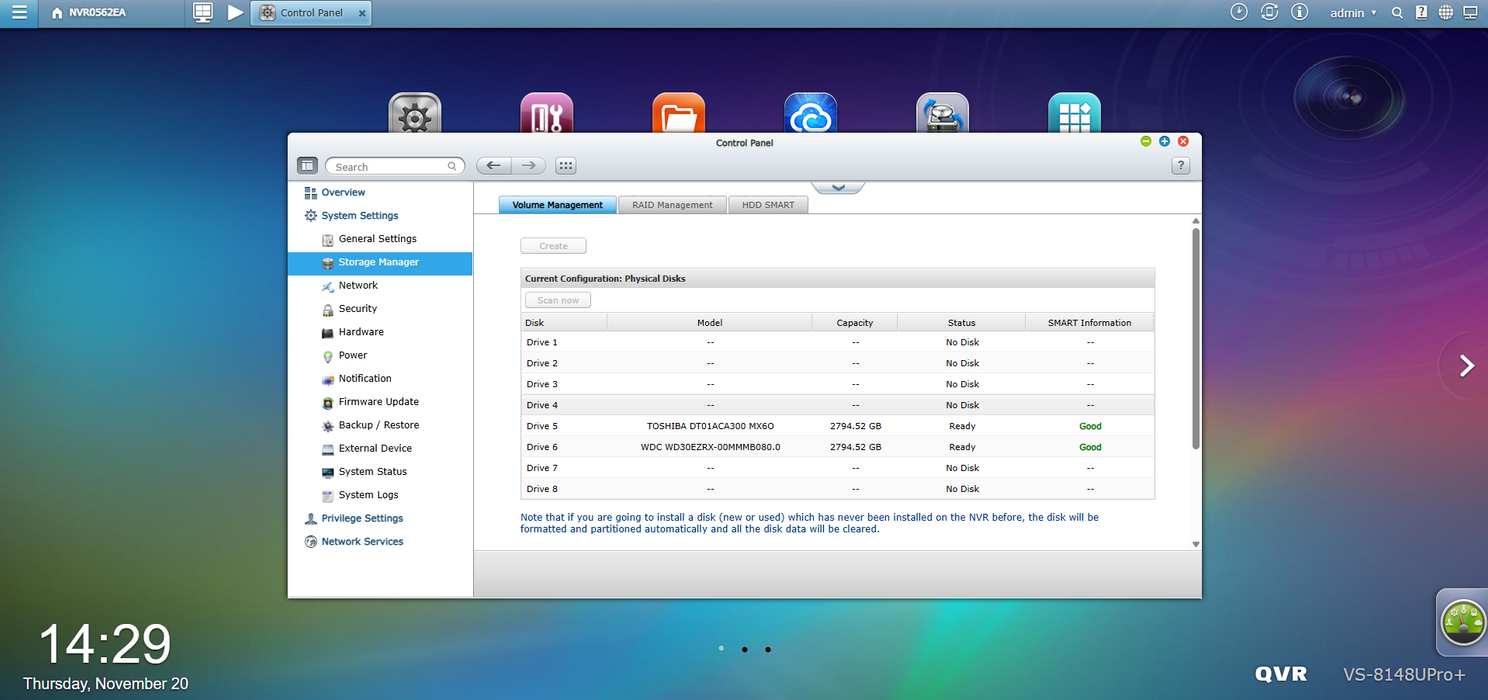Expand the collapsed desktop panel chevron

pyautogui.click(x=838, y=188)
